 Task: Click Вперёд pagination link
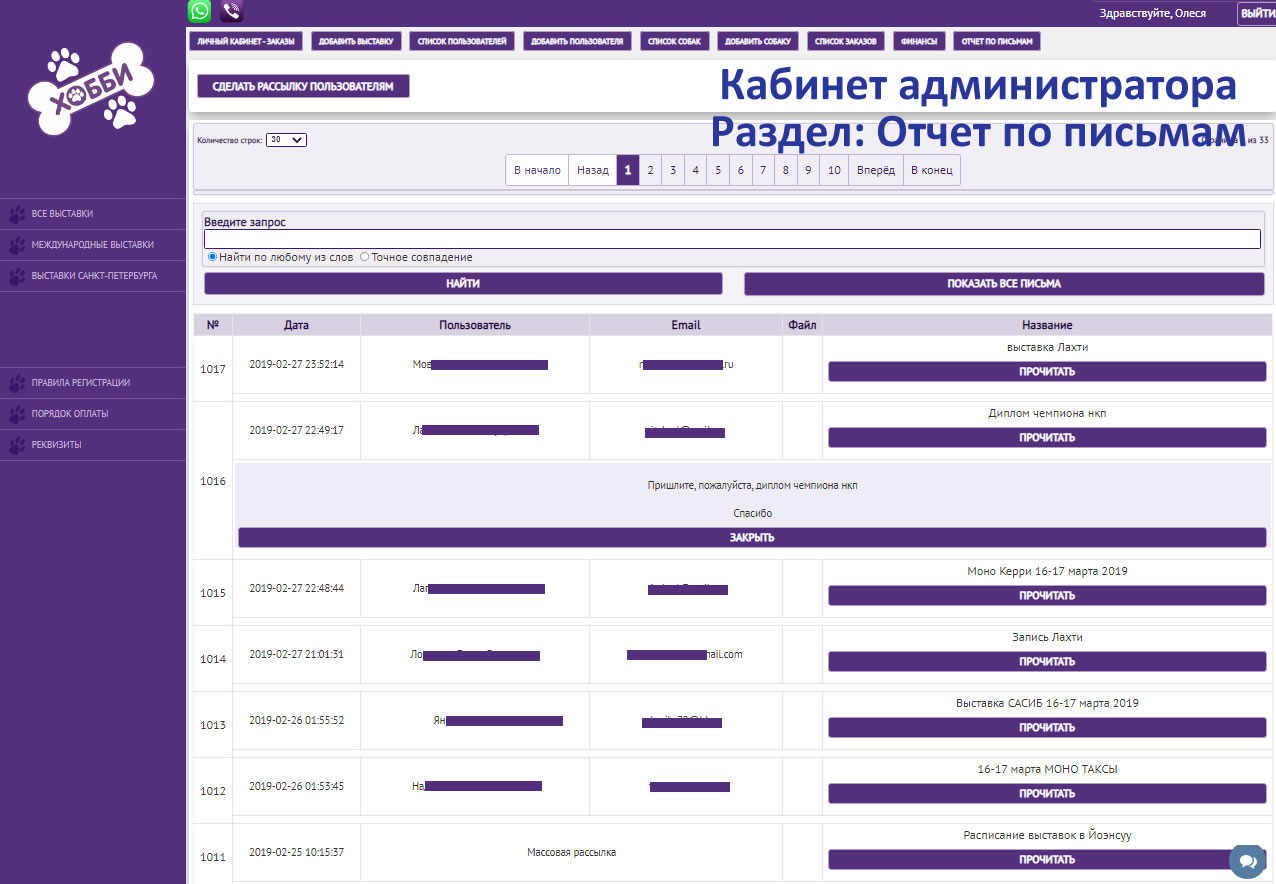click(876, 170)
